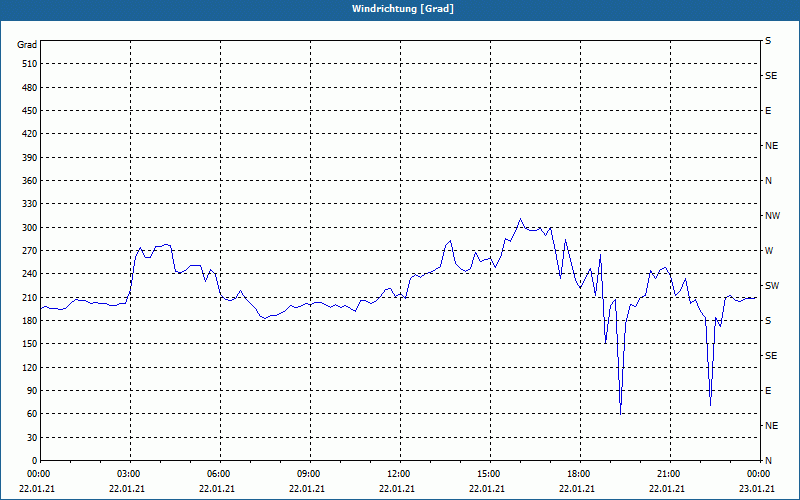The height and width of the screenshot is (500, 800).
Task: Click the 15:00 time axis label
Action: click(x=491, y=473)
